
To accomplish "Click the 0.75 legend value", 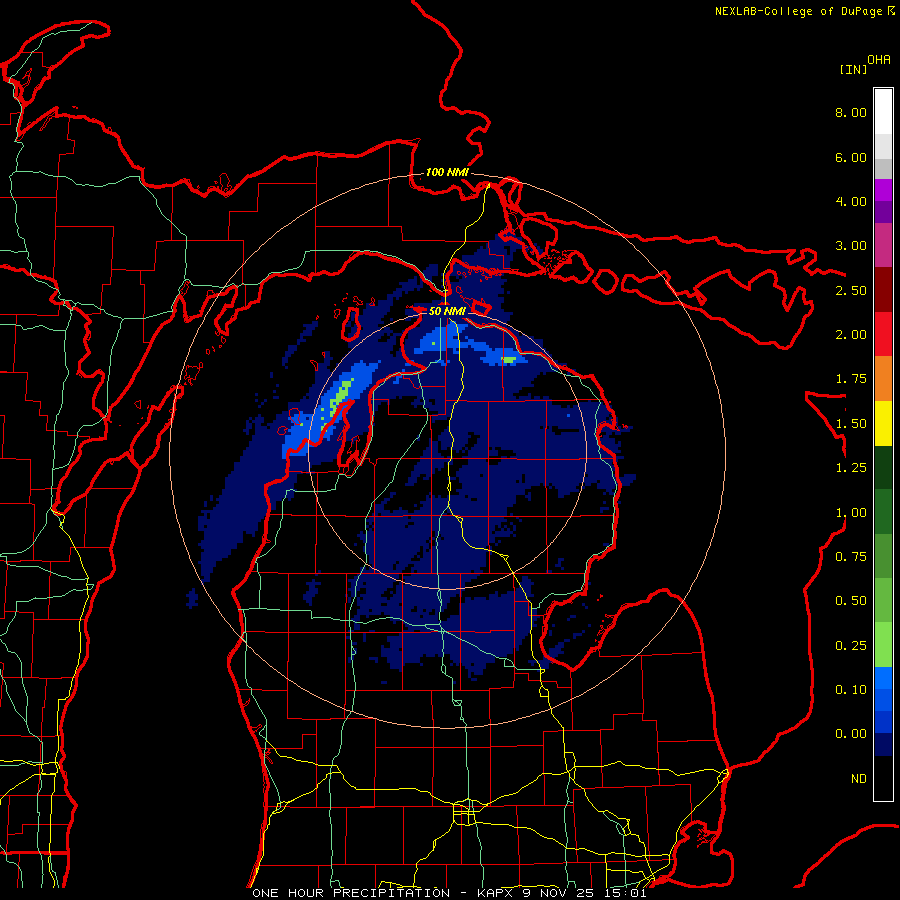I will click(851, 557).
